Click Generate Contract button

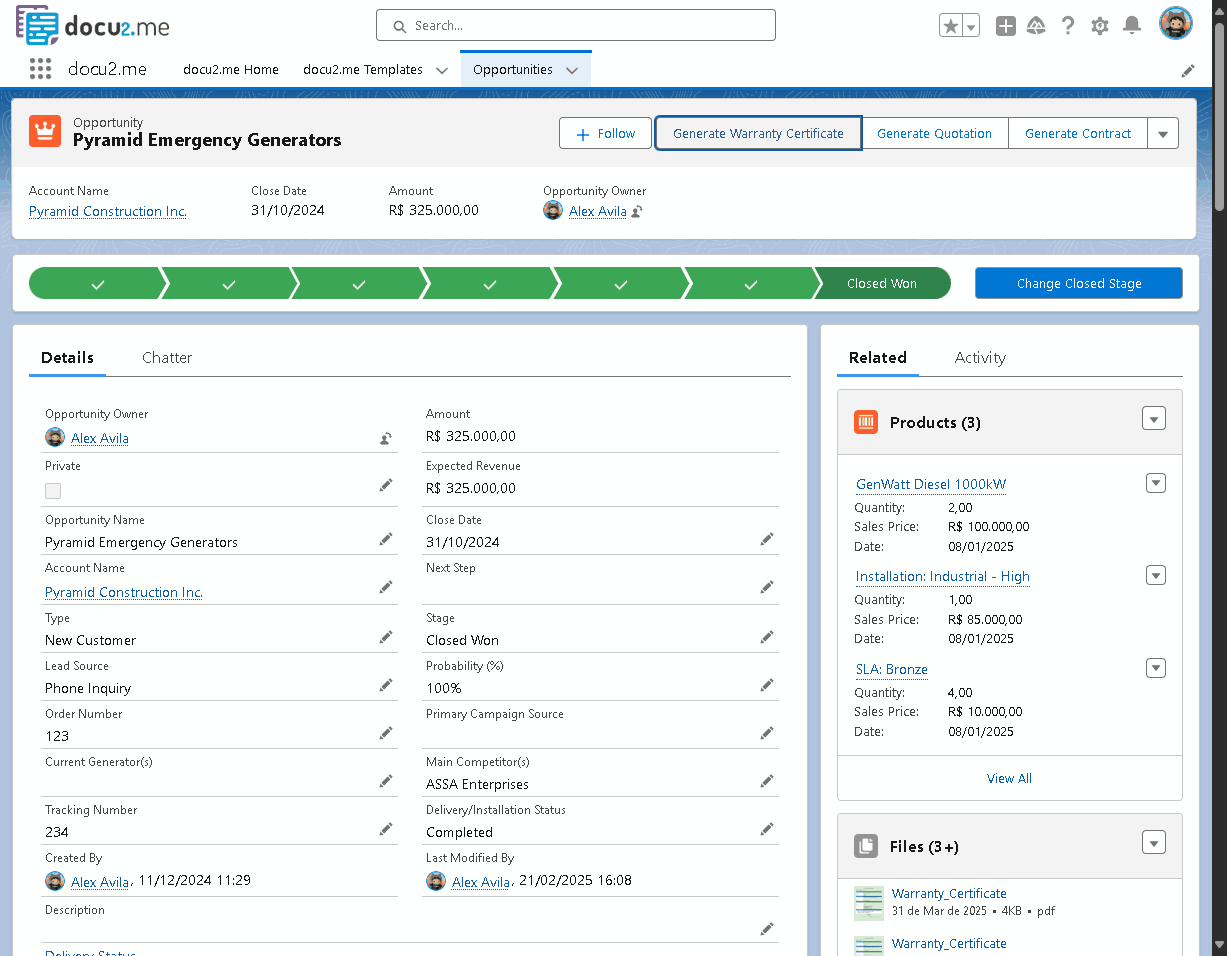[1078, 133]
